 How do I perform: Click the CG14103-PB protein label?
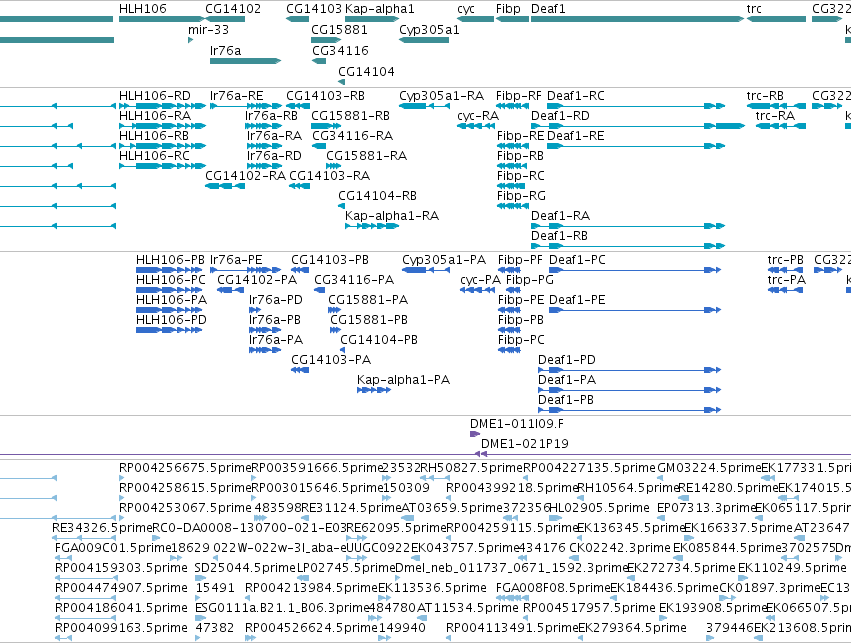click(330, 259)
